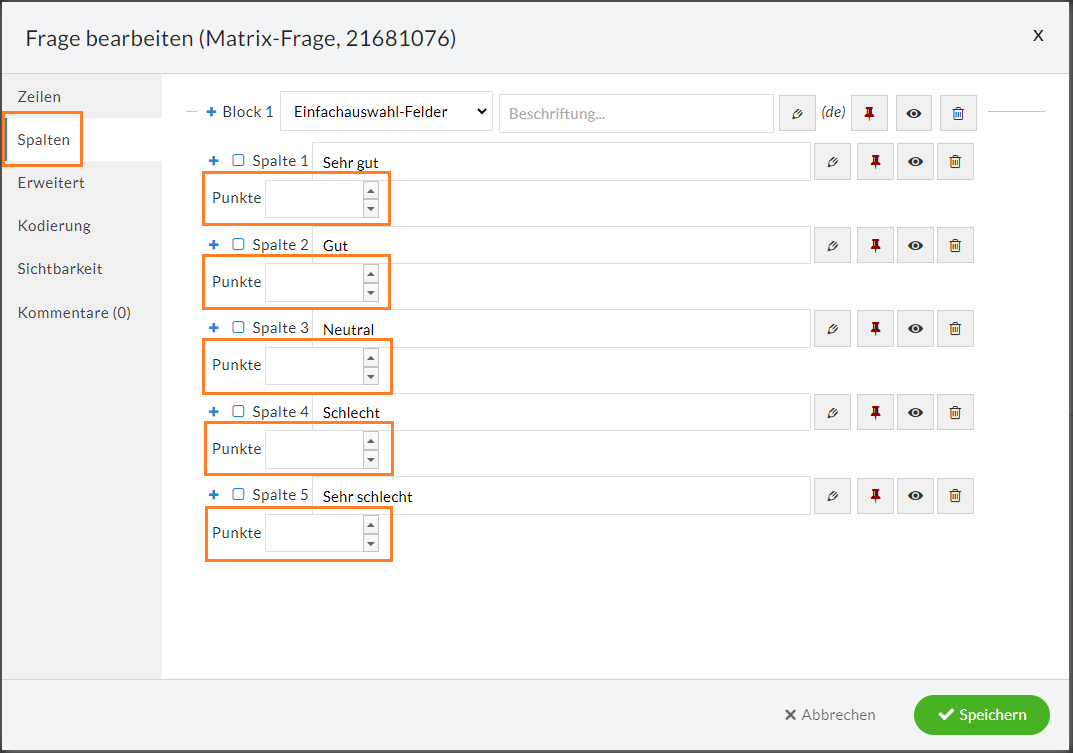Delete Block 1 using trash icon
Viewport: 1073px width, 753px height.
click(x=958, y=113)
